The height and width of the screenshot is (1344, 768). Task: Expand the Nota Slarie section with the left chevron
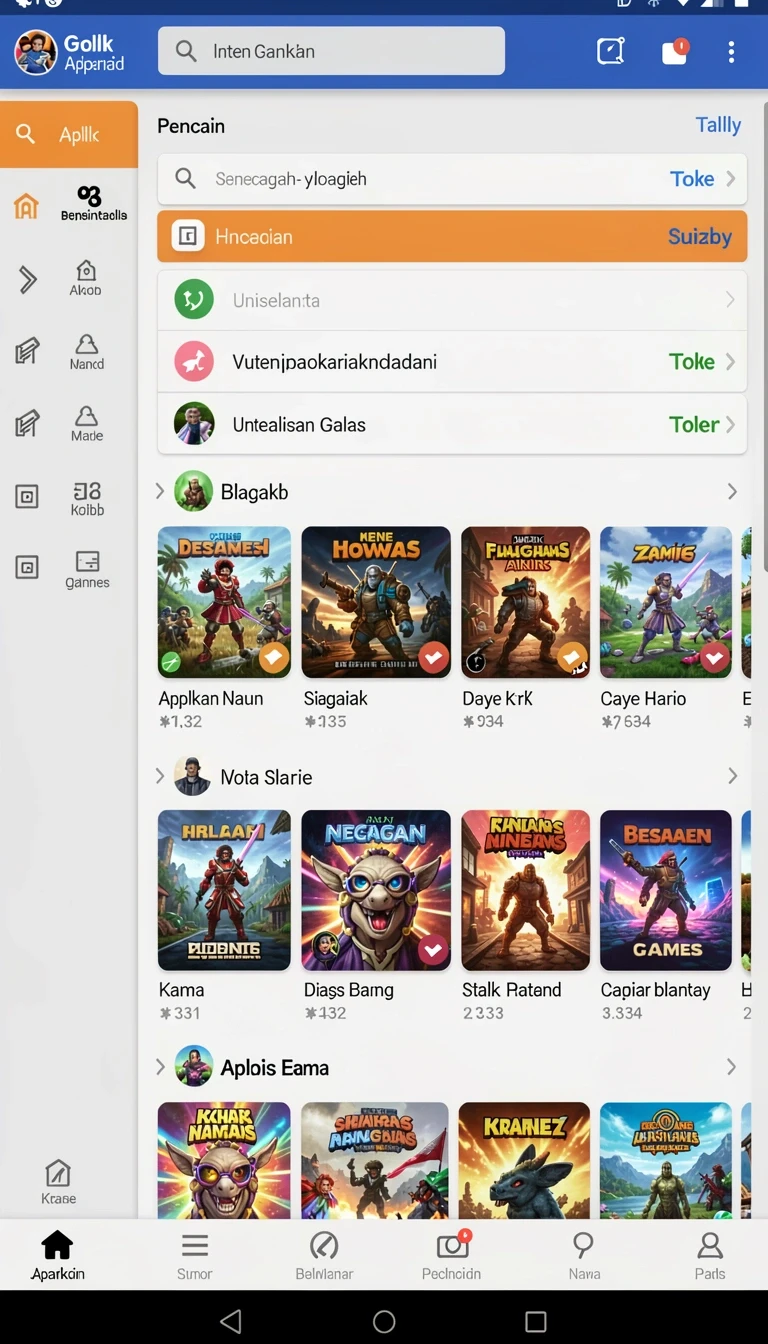[x=160, y=776]
